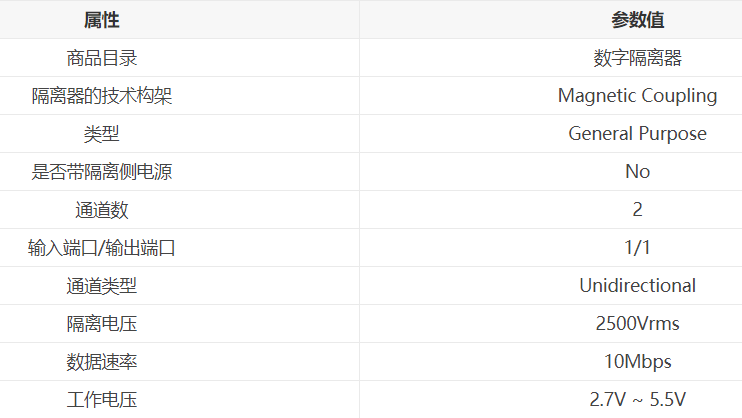This screenshot has height=418, width=742.
Task: Click the Magnetic Coupling value
Action: pos(637,96)
